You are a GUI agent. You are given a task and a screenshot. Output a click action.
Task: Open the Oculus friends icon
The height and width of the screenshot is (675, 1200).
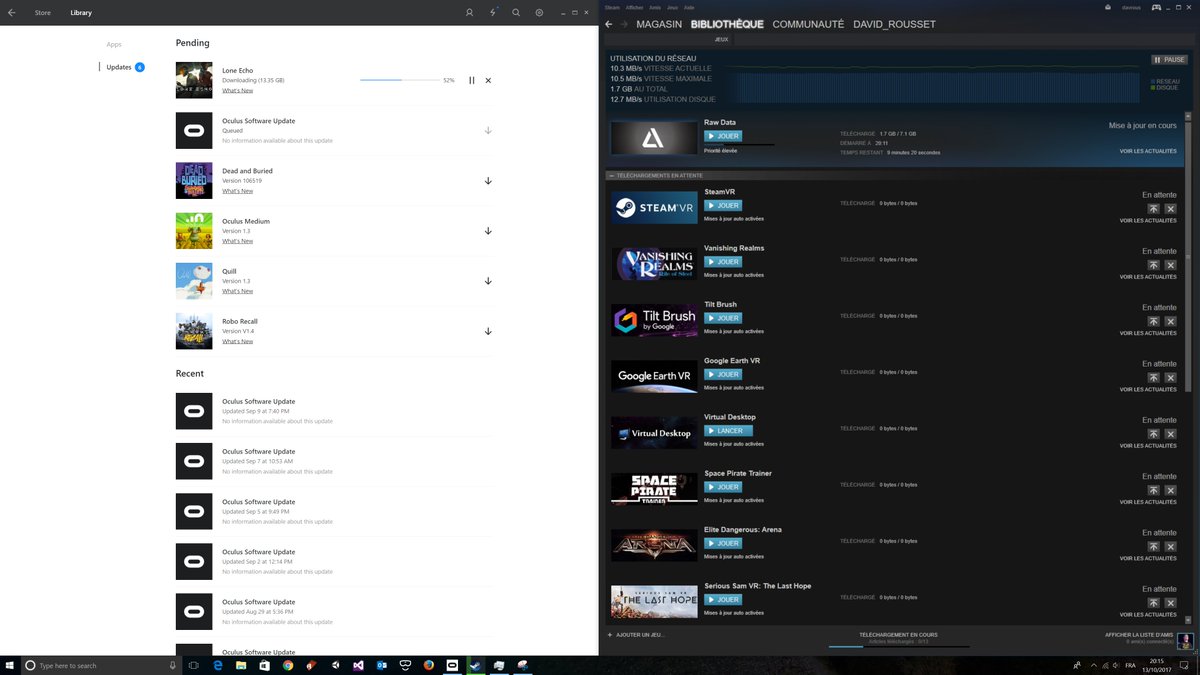[x=470, y=13]
